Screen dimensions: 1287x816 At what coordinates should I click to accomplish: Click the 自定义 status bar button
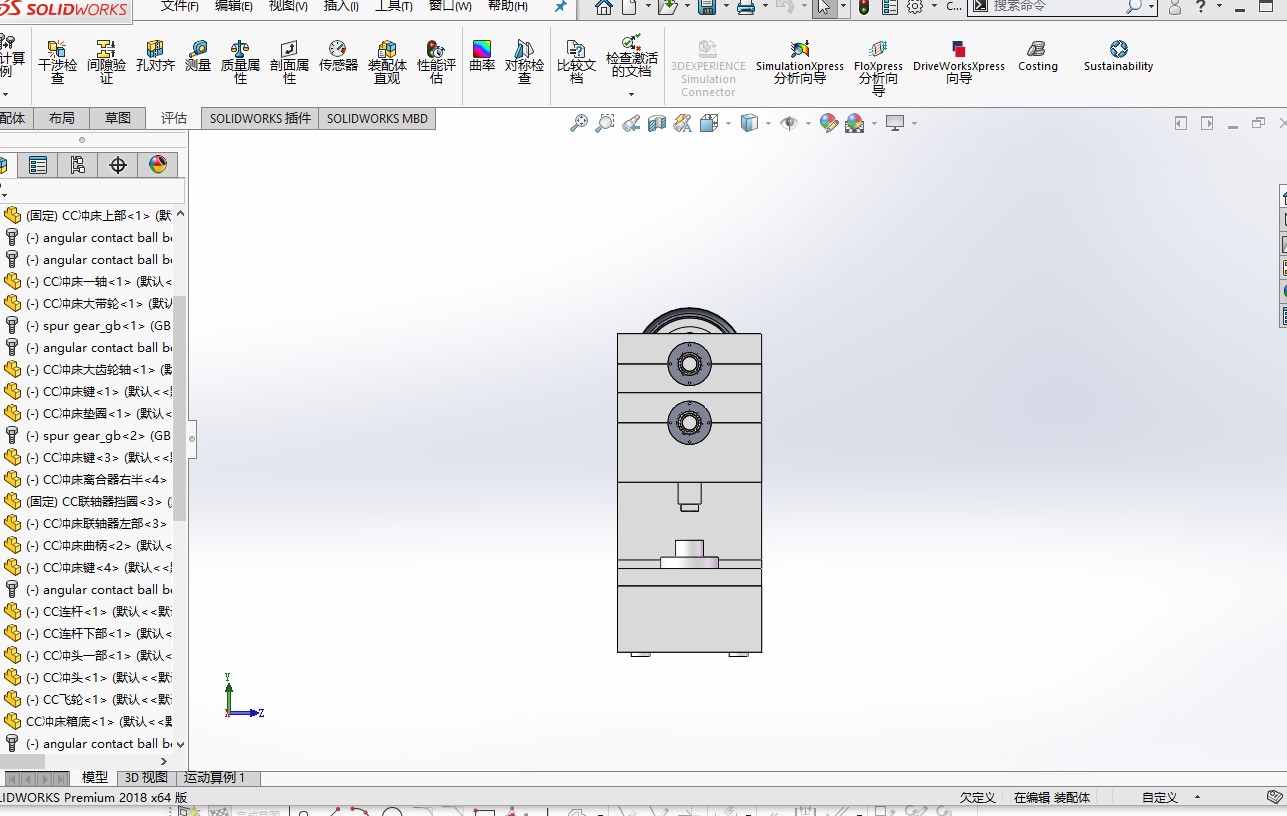click(1160, 797)
